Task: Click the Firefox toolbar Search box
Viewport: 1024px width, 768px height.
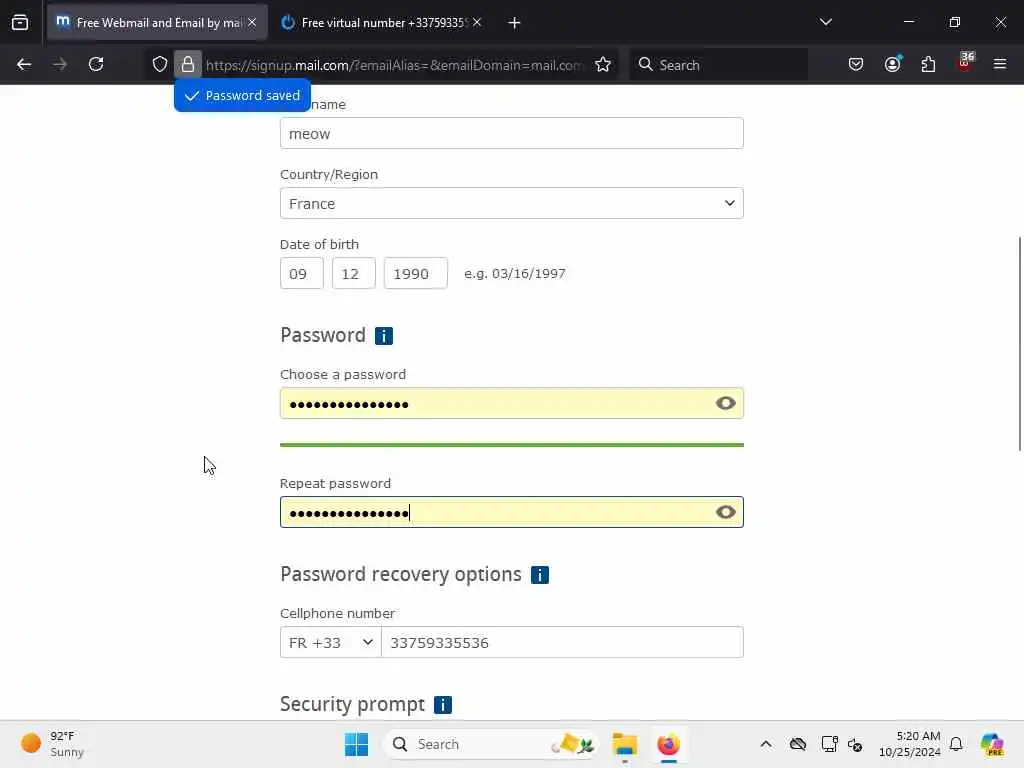Action: [718, 65]
